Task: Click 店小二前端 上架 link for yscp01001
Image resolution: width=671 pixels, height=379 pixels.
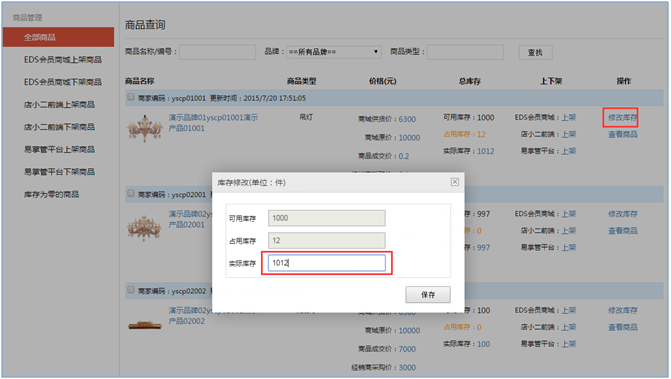Action: [x=568, y=134]
